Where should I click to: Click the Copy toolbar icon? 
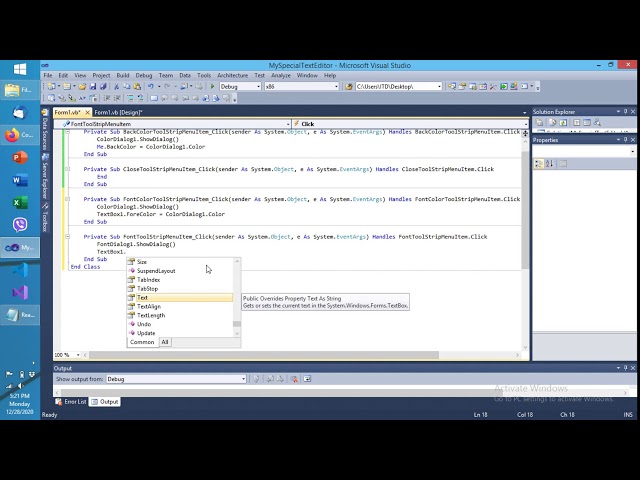point(127,87)
